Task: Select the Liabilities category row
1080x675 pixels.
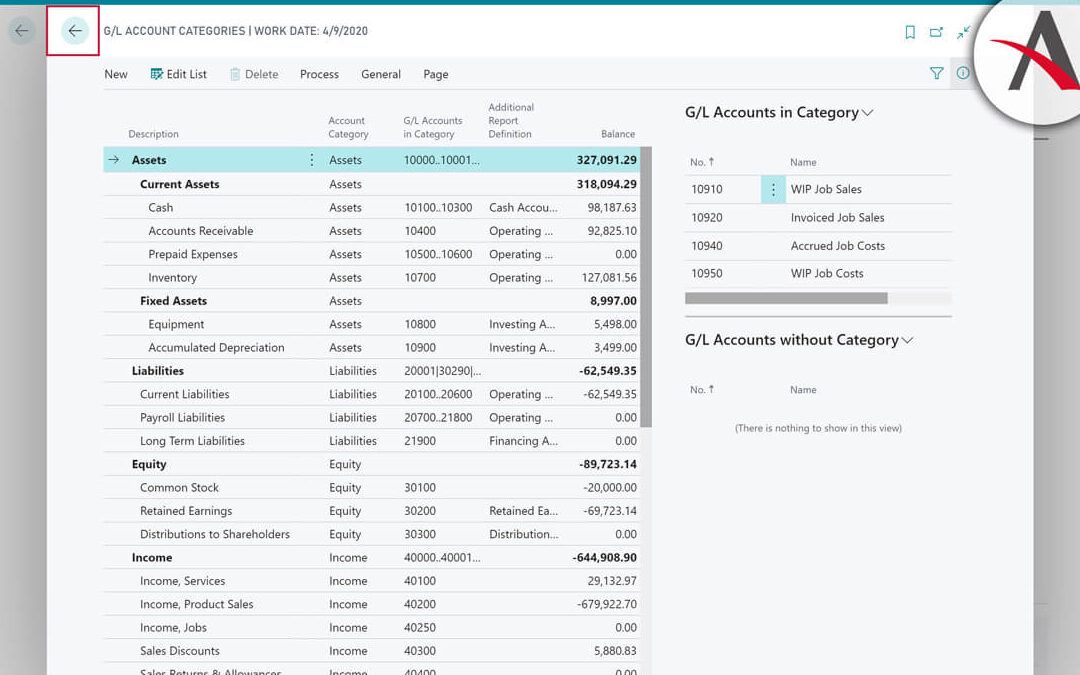Action: click(371, 371)
